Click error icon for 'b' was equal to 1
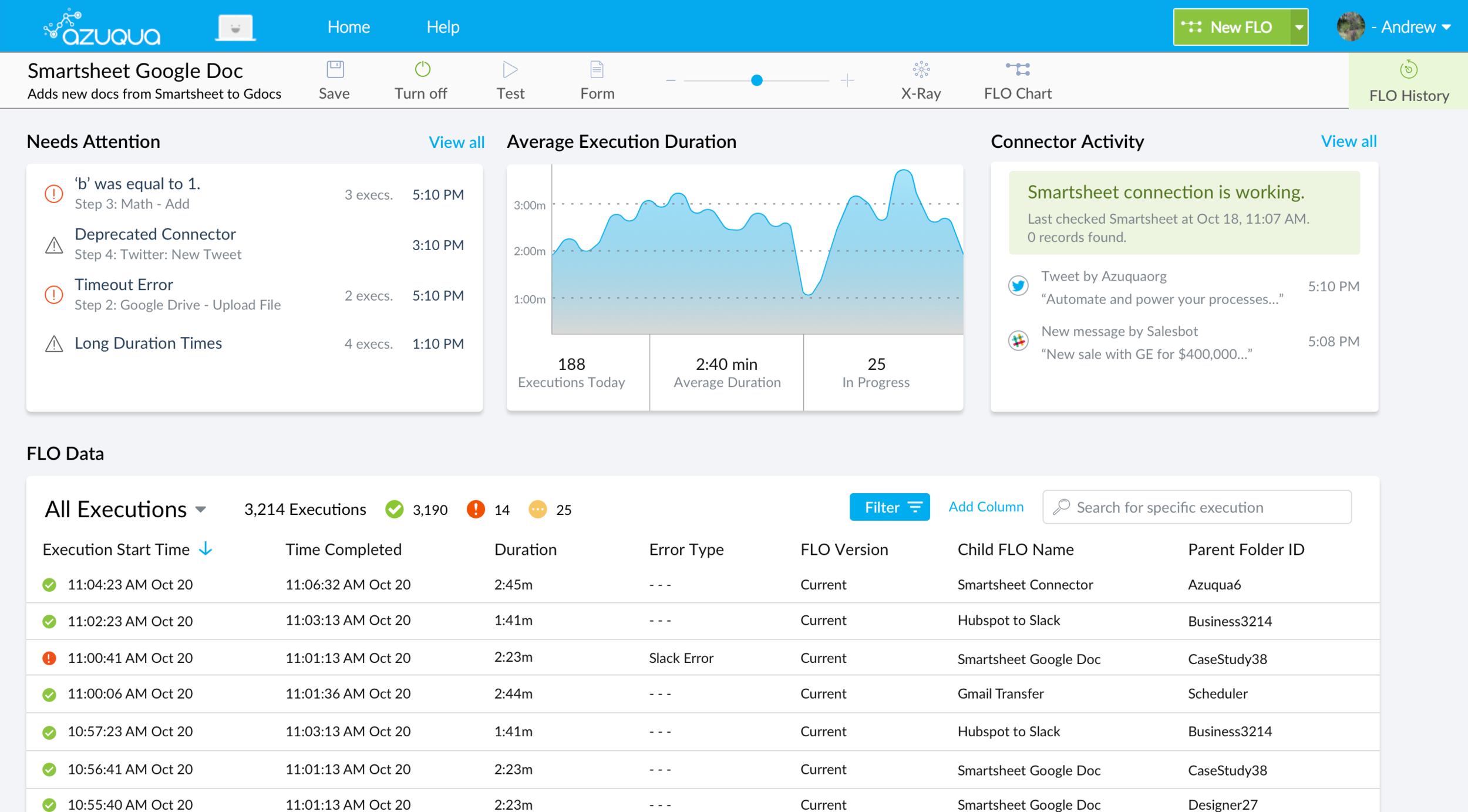Screen dimensions: 1468x812 point(54,194)
